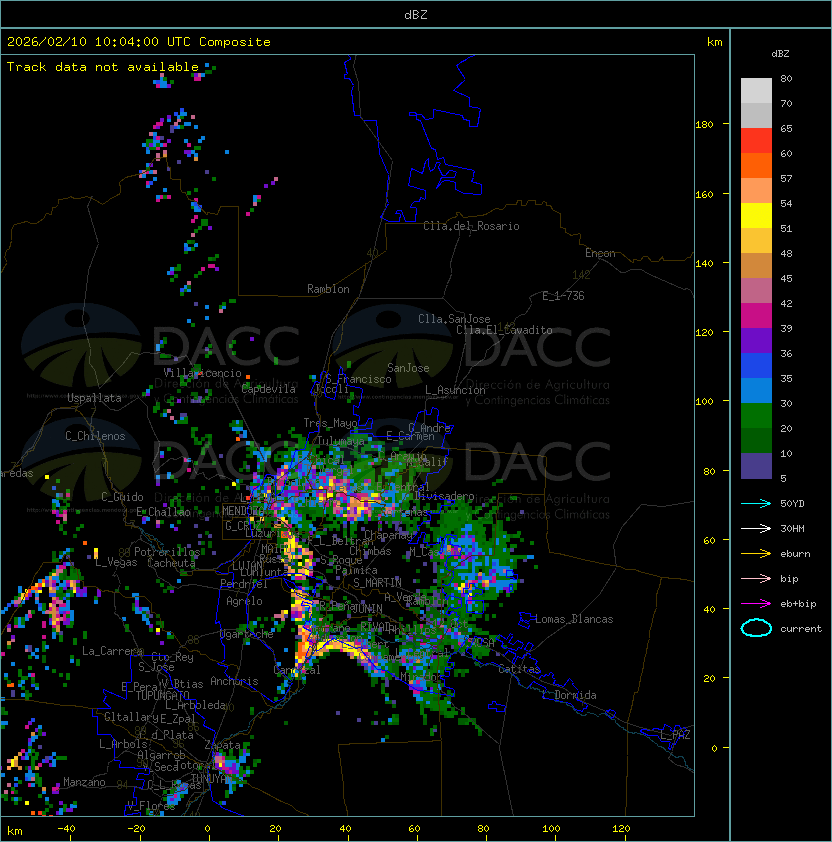
Task: Pick the light blue 35-30 dBZ swatch
Action: [756, 390]
